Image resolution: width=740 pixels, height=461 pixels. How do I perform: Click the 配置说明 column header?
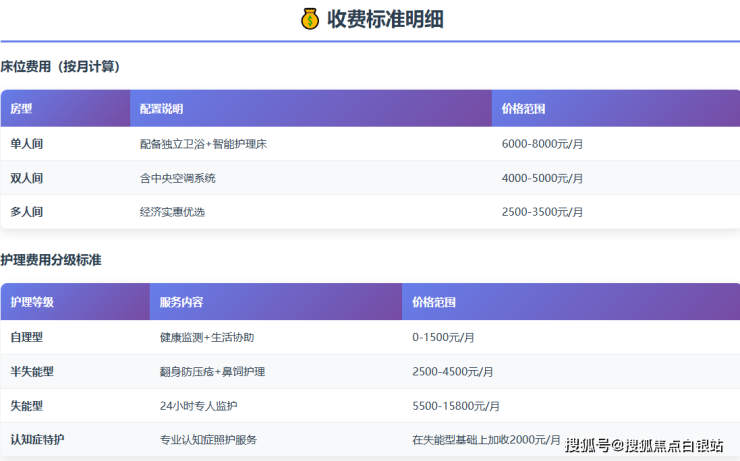tap(161, 108)
